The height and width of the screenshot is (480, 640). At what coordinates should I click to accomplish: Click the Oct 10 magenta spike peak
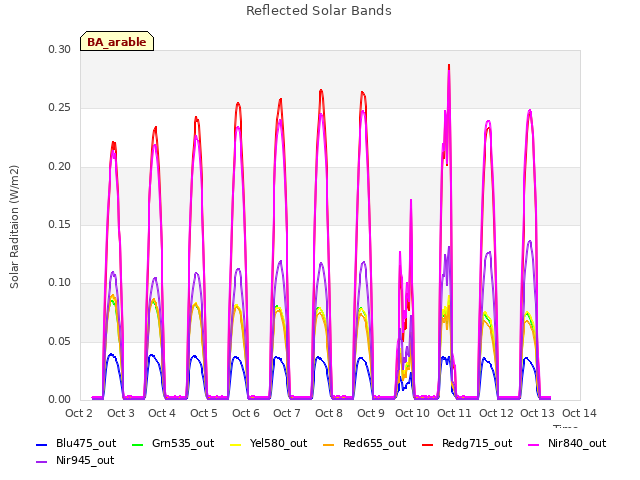(x=411, y=201)
